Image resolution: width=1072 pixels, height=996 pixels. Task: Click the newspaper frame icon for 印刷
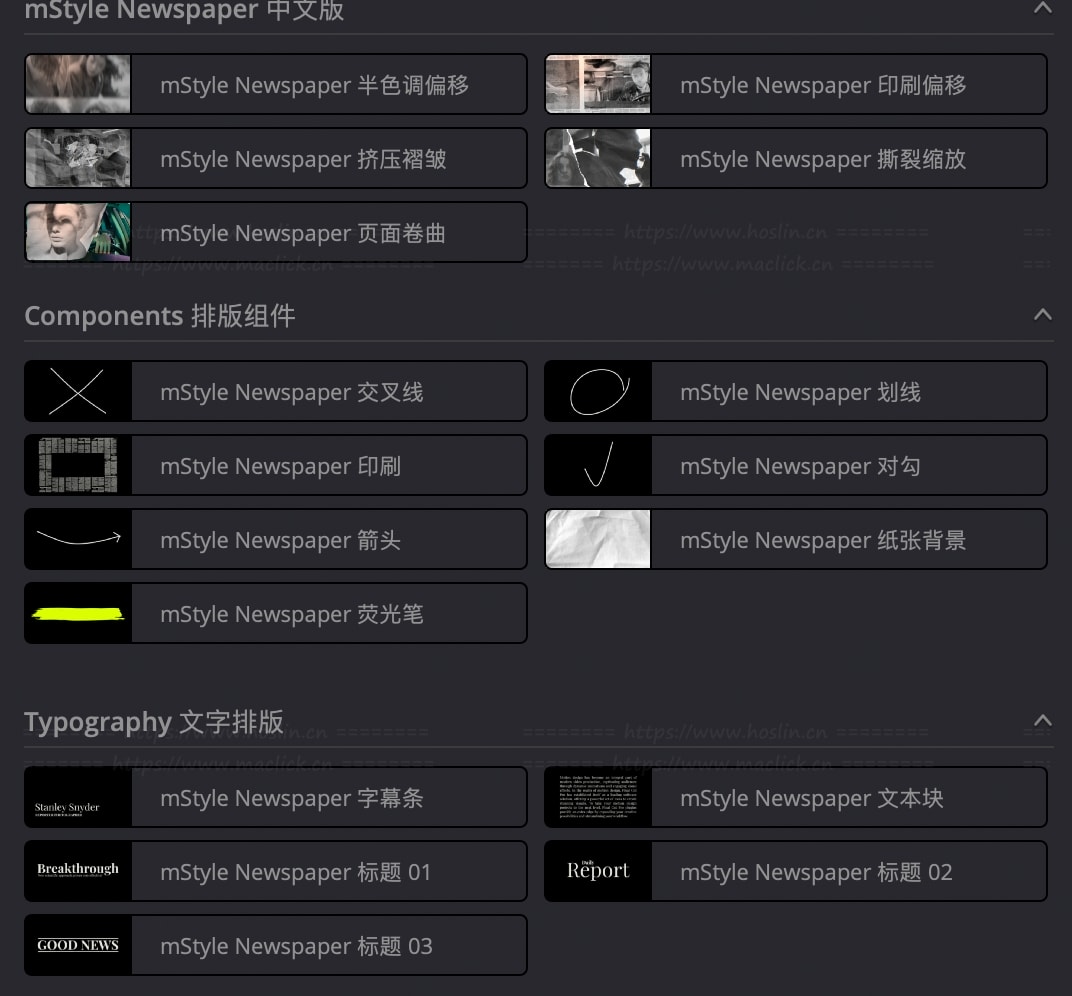[78, 466]
